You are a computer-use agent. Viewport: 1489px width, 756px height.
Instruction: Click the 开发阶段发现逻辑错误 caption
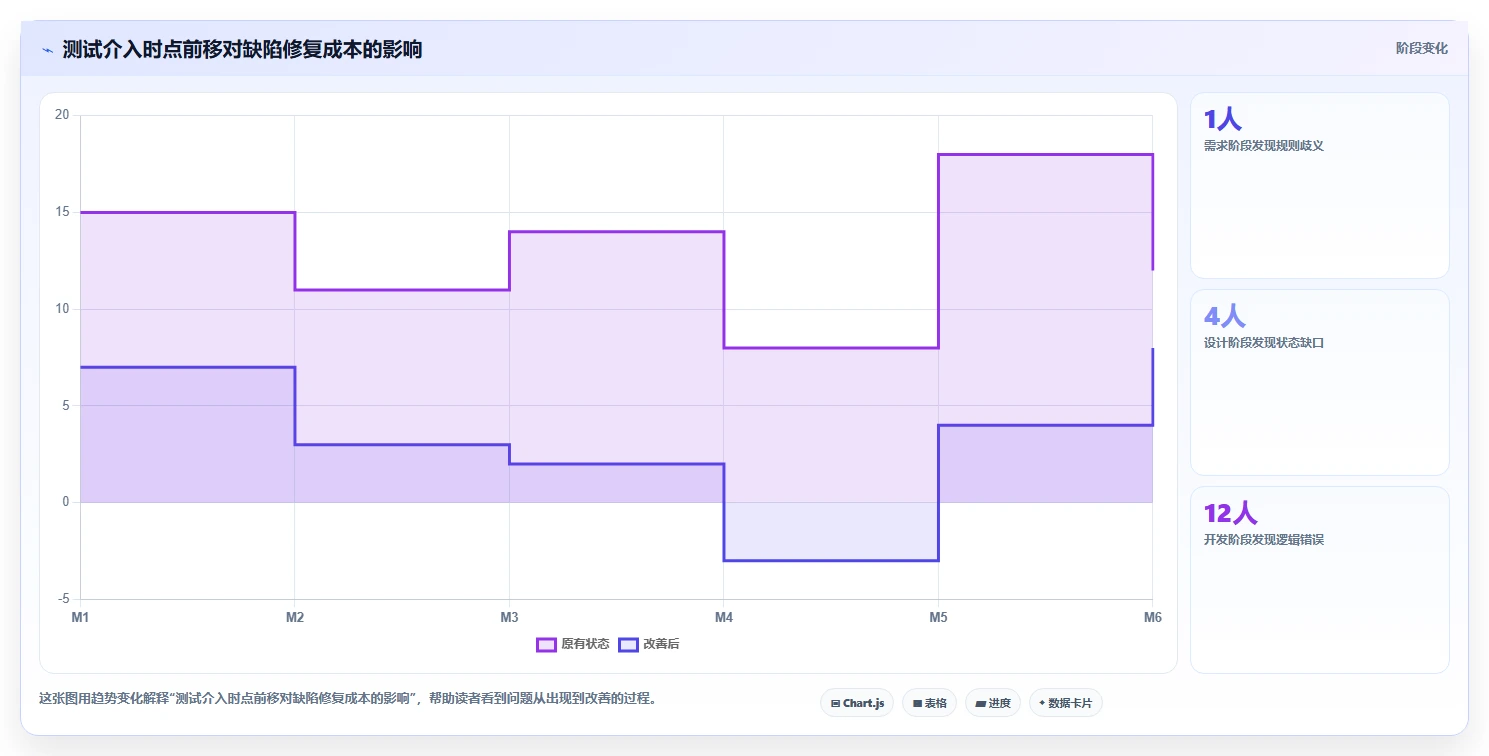1264,540
